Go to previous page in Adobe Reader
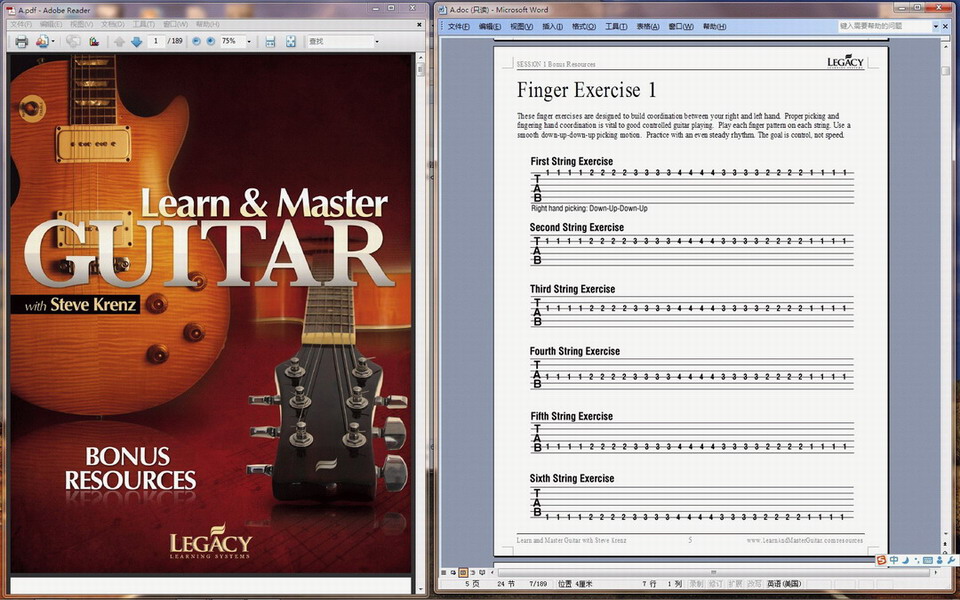Screen dimensions: 960x600 coord(119,42)
